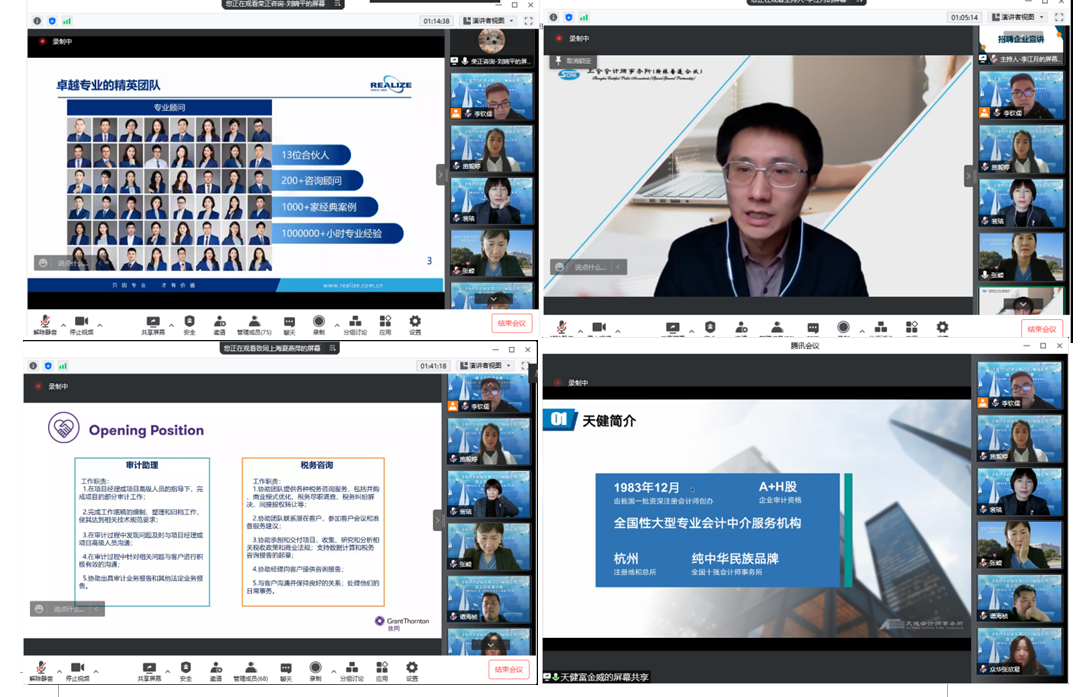
Task: Enter fullscreen in the top-left meeting window
Action: tap(529, 21)
